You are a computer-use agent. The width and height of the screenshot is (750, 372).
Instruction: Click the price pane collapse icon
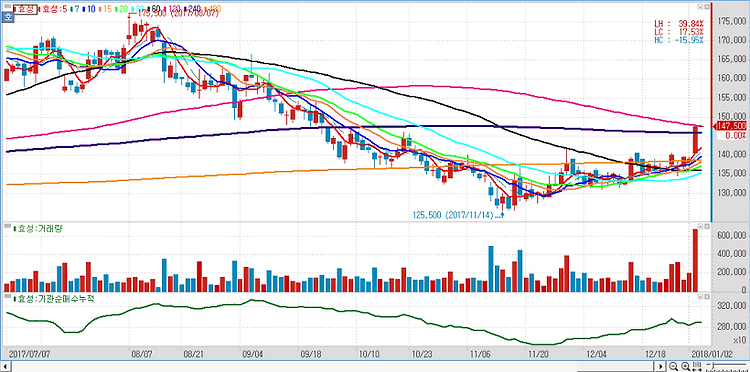click(x=700, y=7)
